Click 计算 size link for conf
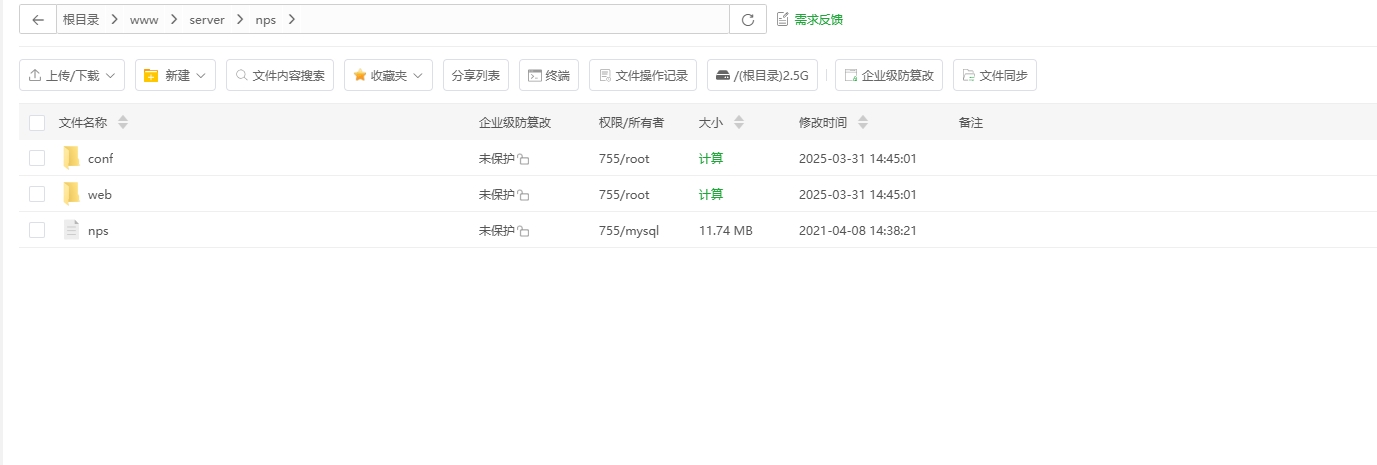 [x=711, y=158]
